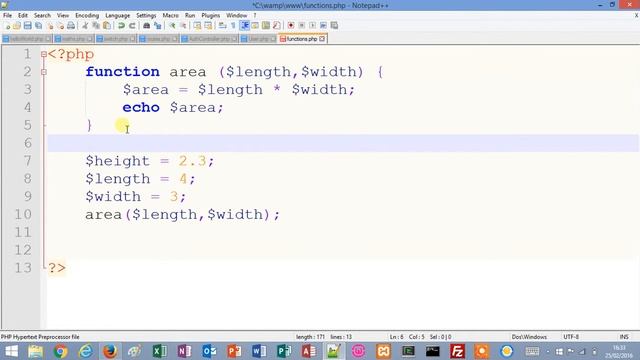Toggle the highlighted indent guide button
The width and height of the screenshot is (640, 360).
point(244,26)
